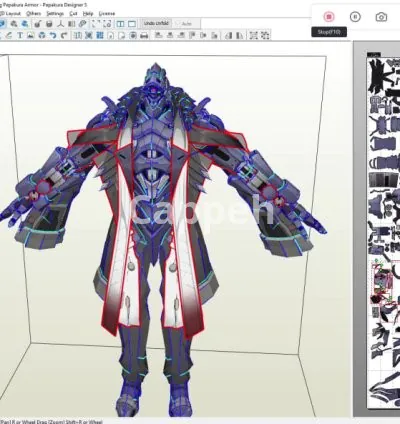400x424 pixels.
Task: Click the red-outlined parts in the 2D layout
Action: tap(383, 283)
